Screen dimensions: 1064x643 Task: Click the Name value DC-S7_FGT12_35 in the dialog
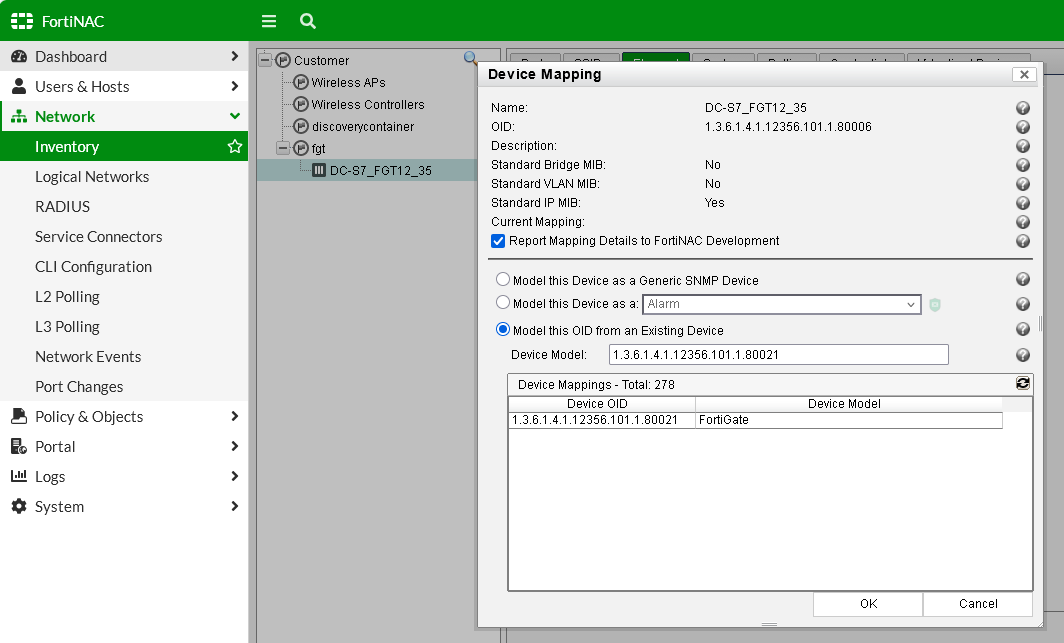pos(755,108)
